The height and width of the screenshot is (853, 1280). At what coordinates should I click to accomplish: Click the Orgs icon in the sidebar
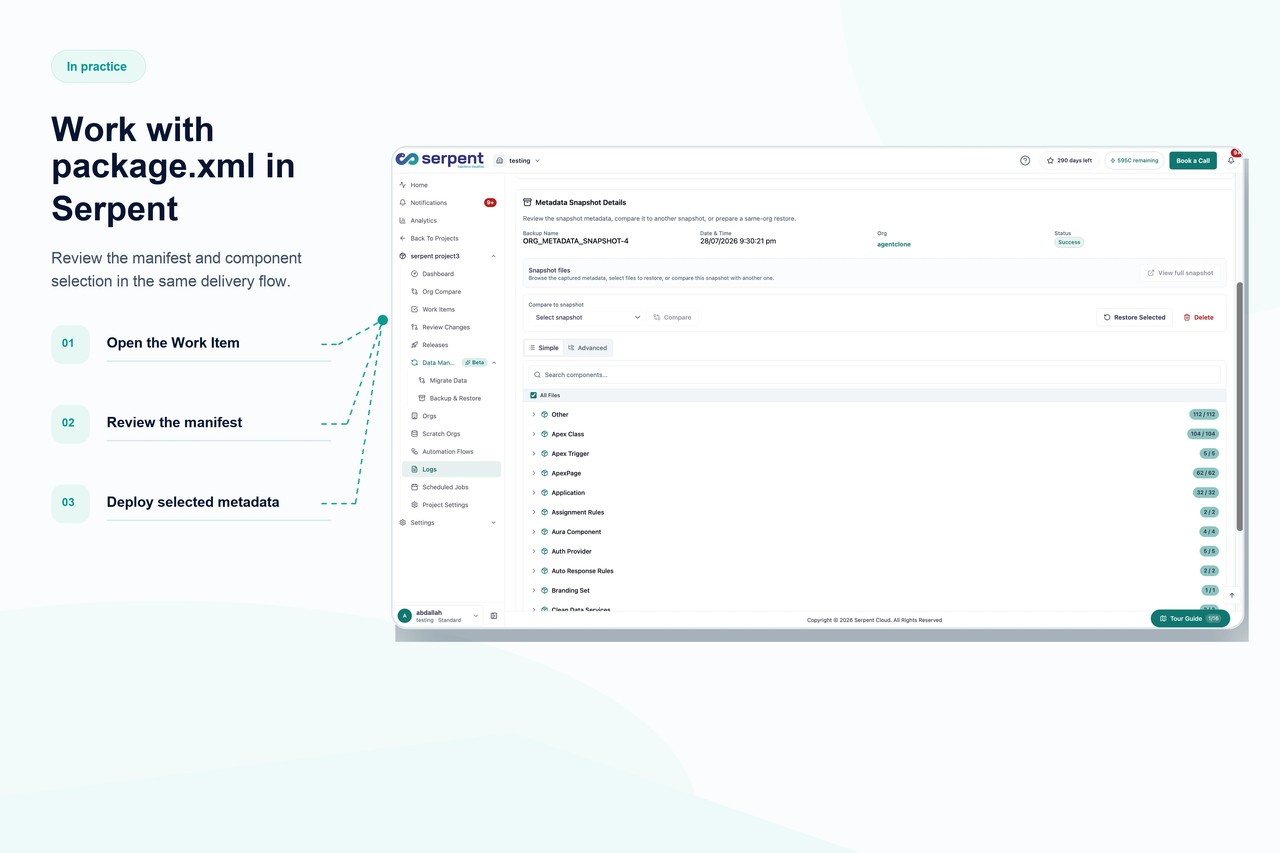click(x=414, y=416)
